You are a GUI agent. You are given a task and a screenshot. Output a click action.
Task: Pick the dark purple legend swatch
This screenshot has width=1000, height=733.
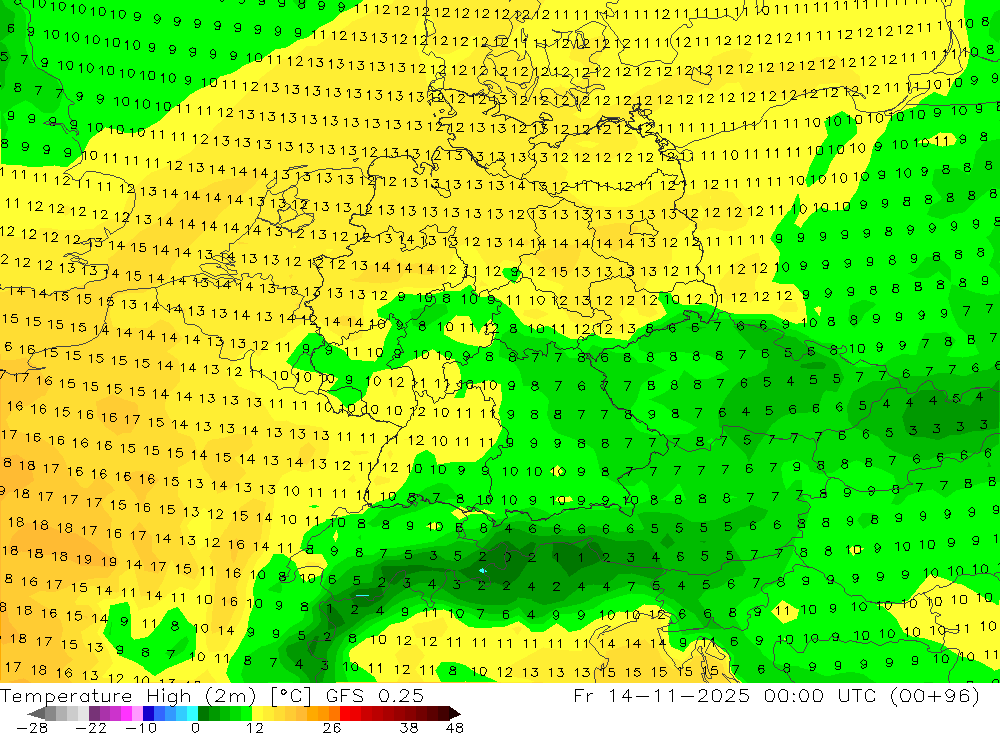click(94, 713)
